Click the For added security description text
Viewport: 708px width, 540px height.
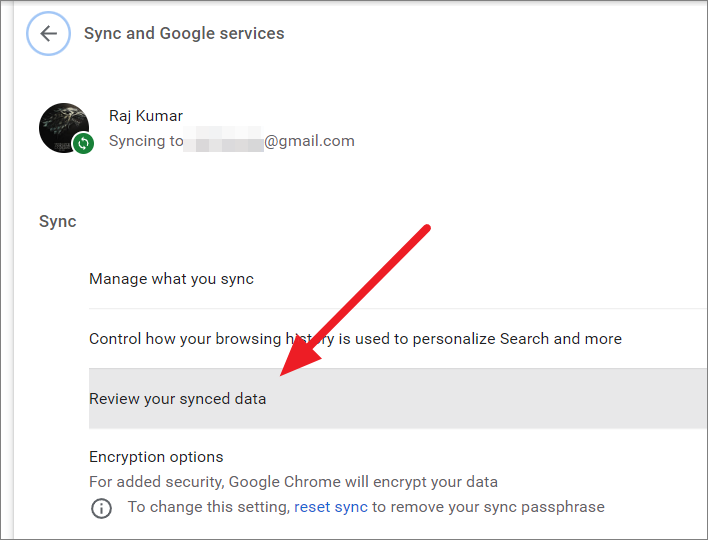[x=293, y=482]
